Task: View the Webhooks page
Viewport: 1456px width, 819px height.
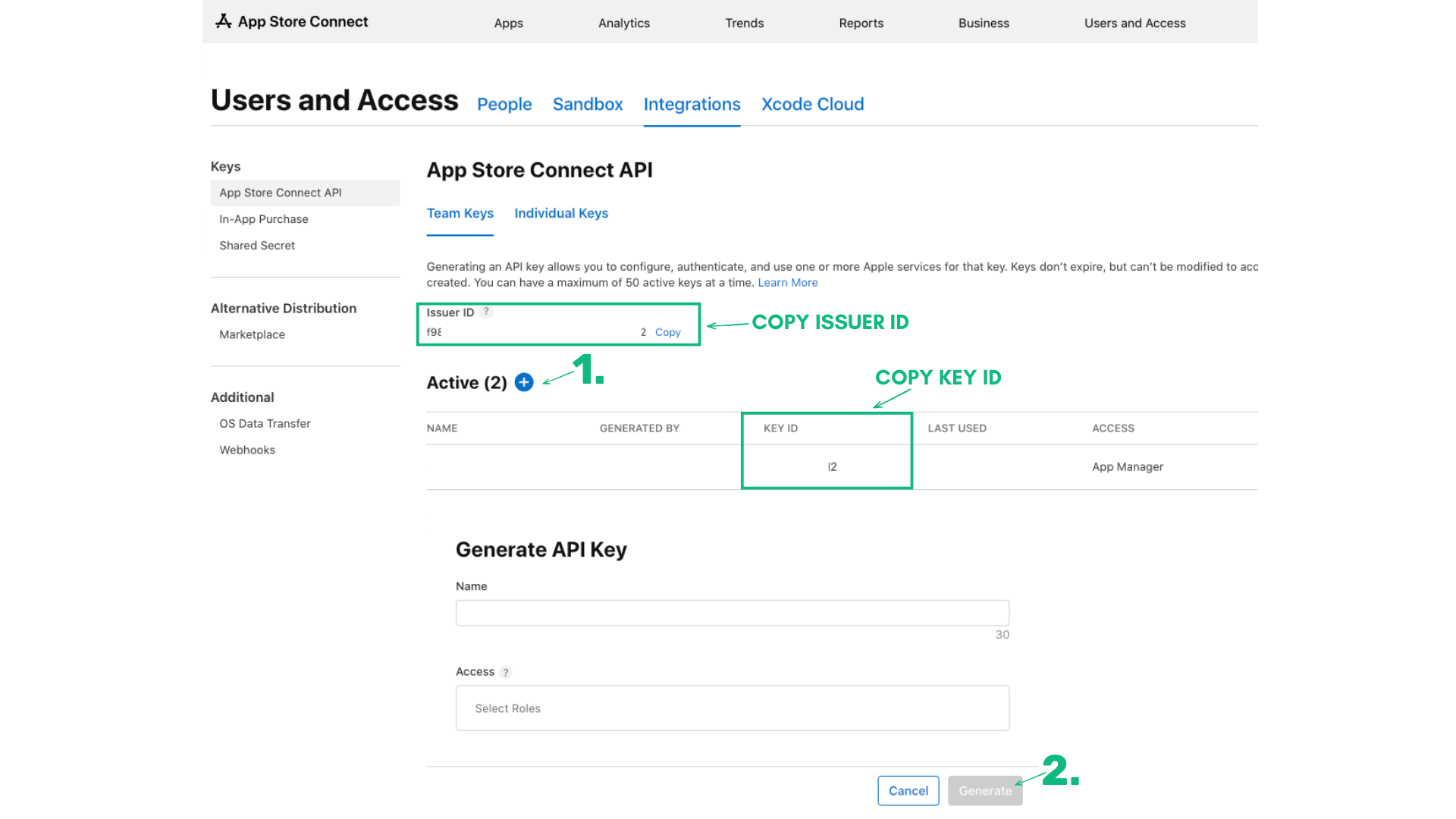Action: coord(246,450)
